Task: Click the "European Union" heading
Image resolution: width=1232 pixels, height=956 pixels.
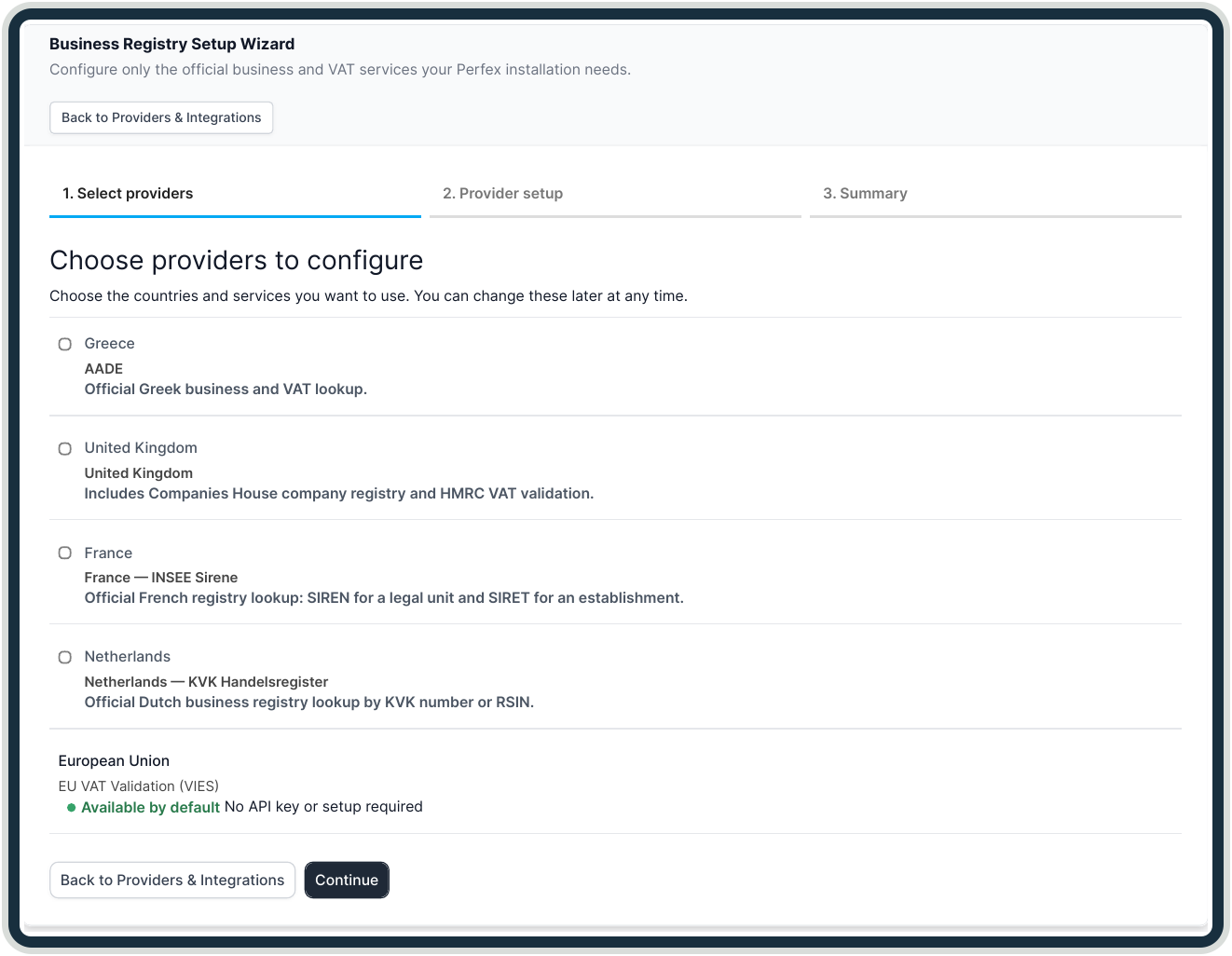Action: click(x=114, y=761)
